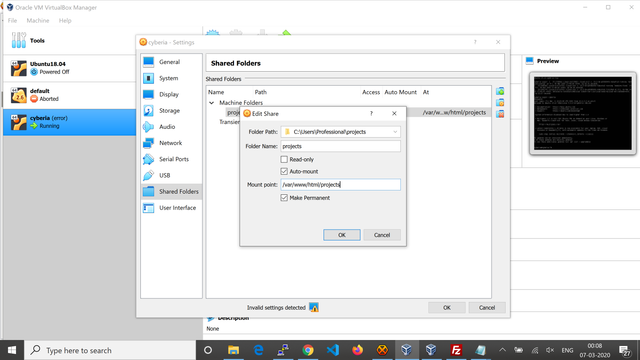The width and height of the screenshot is (640, 360).
Task: Collapse Machine Folders tree node
Action: coord(211,103)
